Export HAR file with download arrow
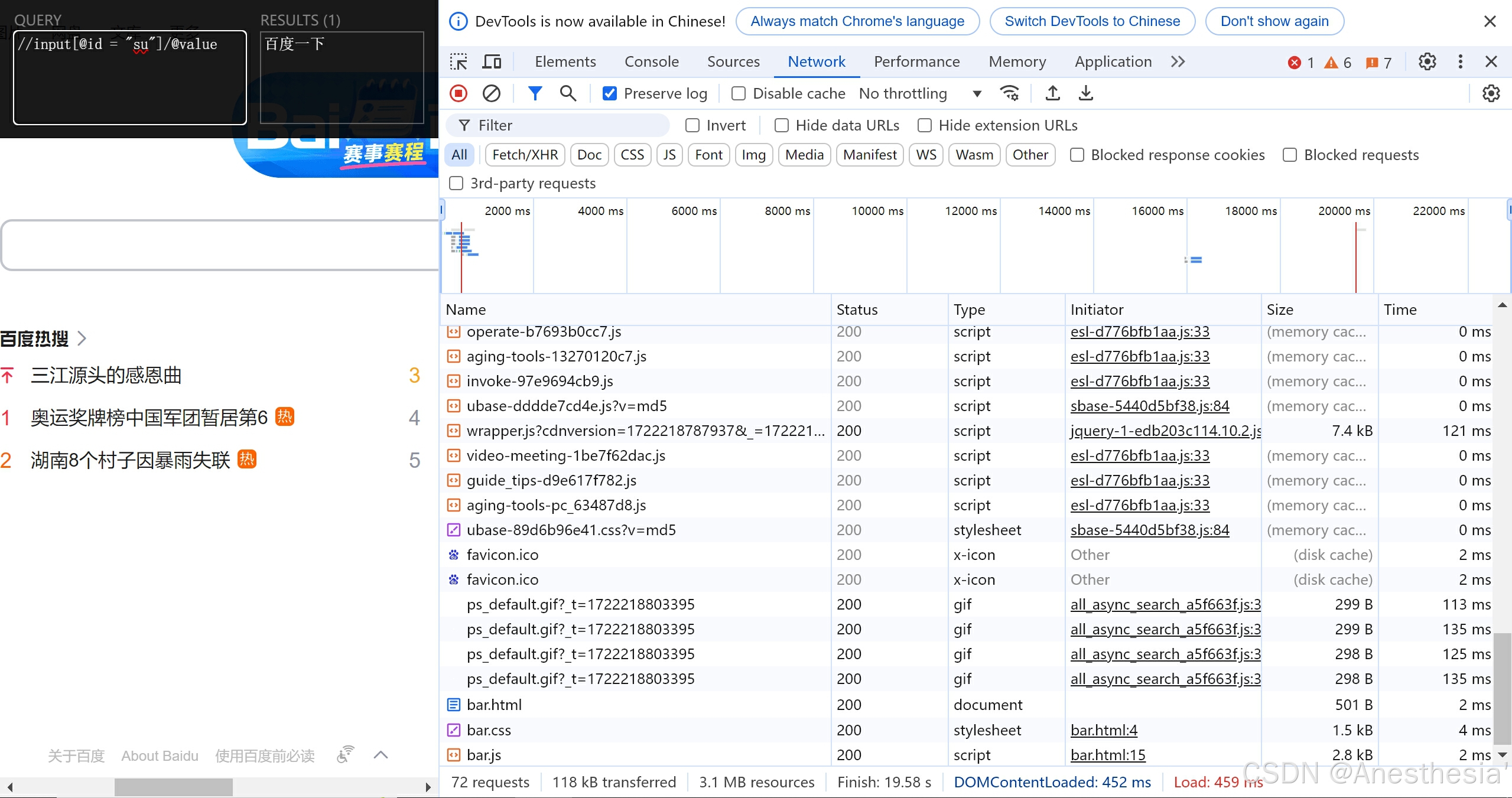 pyautogui.click(x=1085, y=93)
